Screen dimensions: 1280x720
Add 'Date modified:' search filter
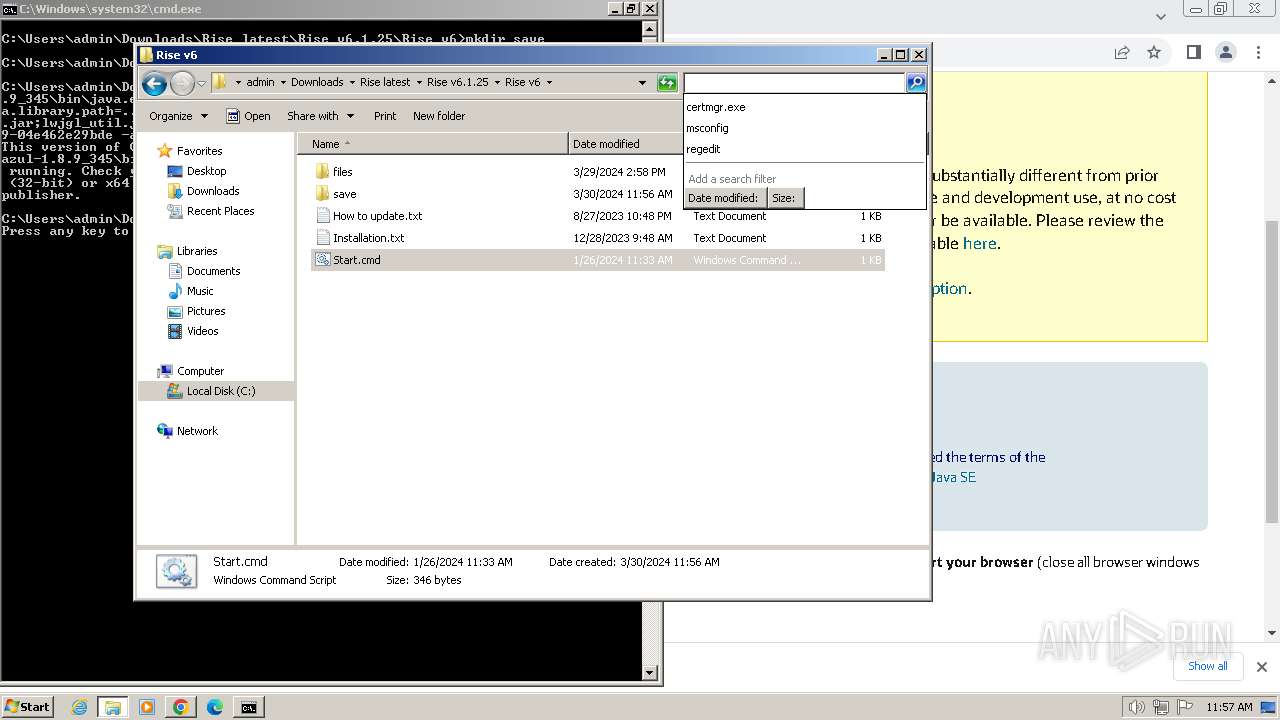click(x=723, y=198)
